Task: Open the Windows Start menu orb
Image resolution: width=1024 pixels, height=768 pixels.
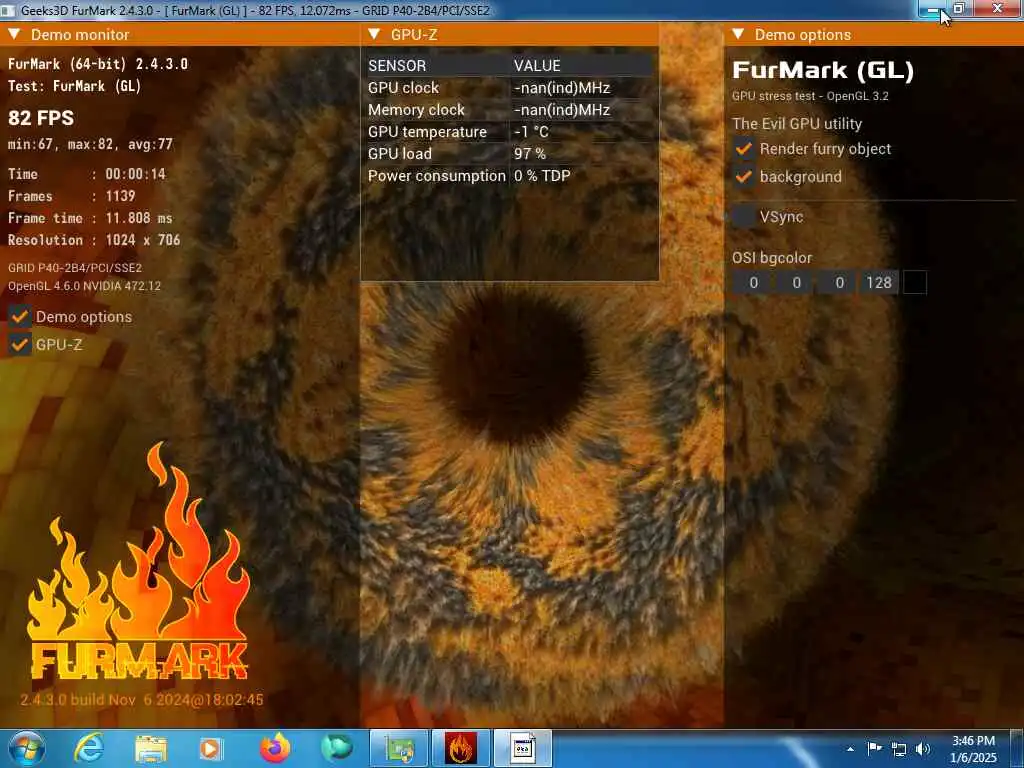Action: coord(27,748)
